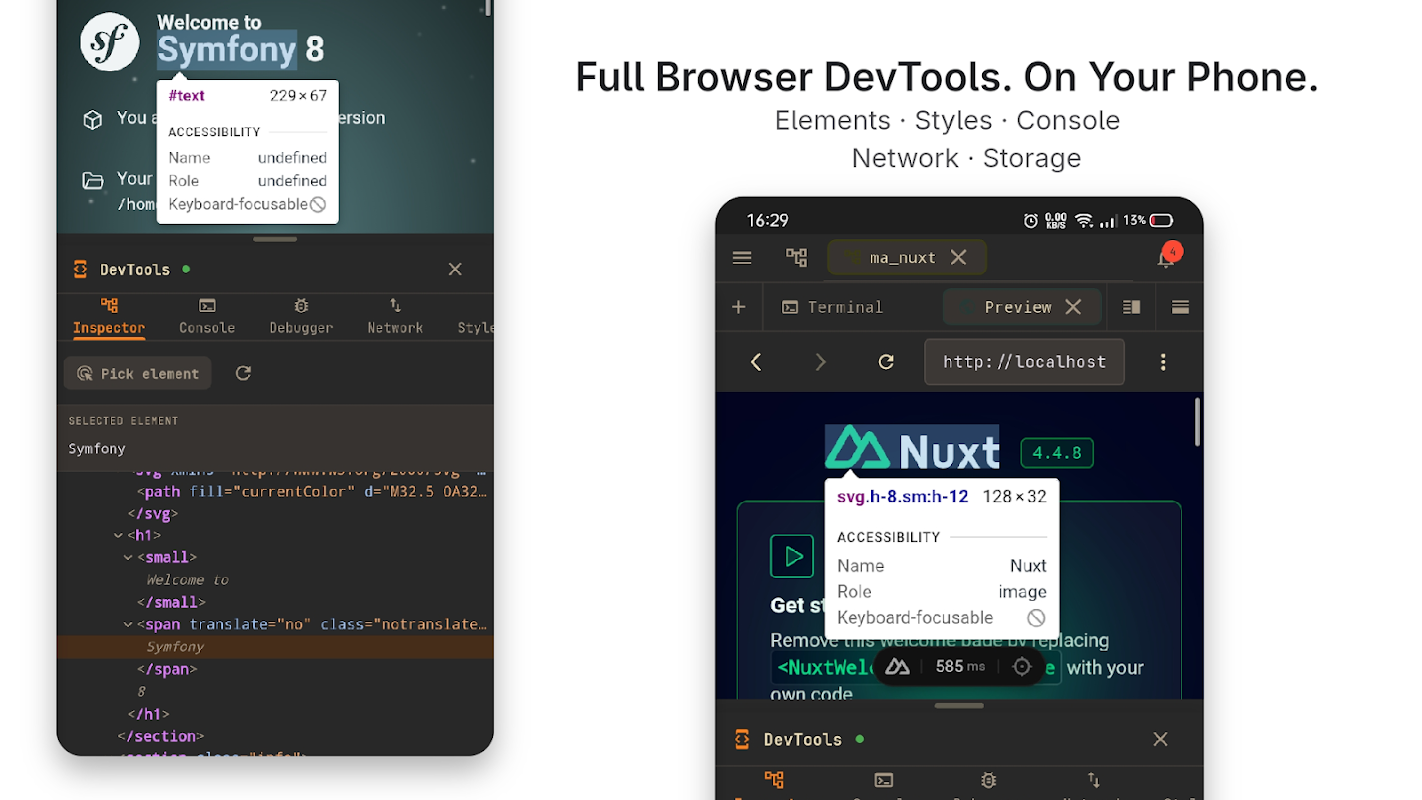
Task: Click the http://localhost URL field
Action: 1024,362
